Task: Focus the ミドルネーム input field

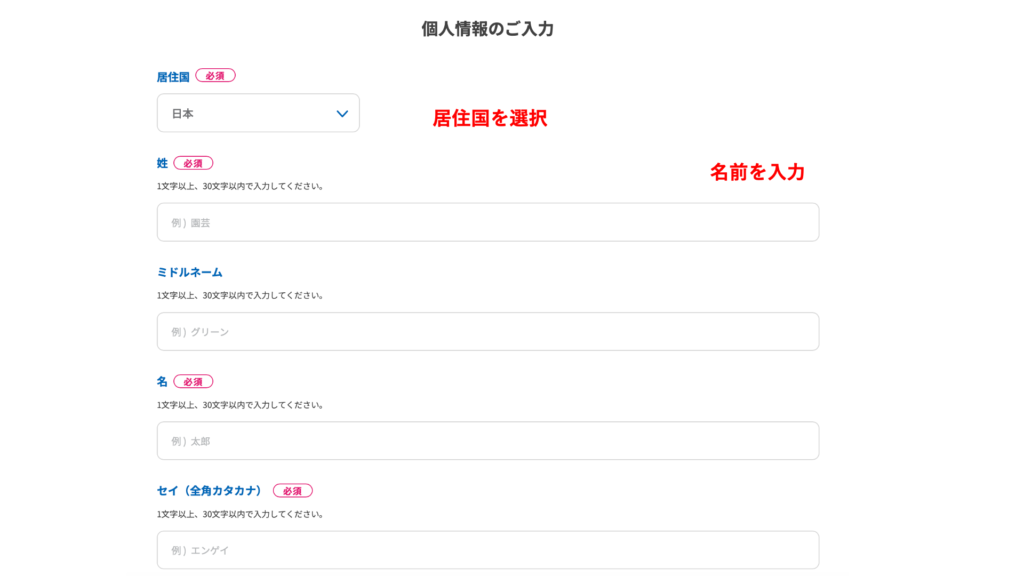Action: pyautogui.click(x=488, y=331)
